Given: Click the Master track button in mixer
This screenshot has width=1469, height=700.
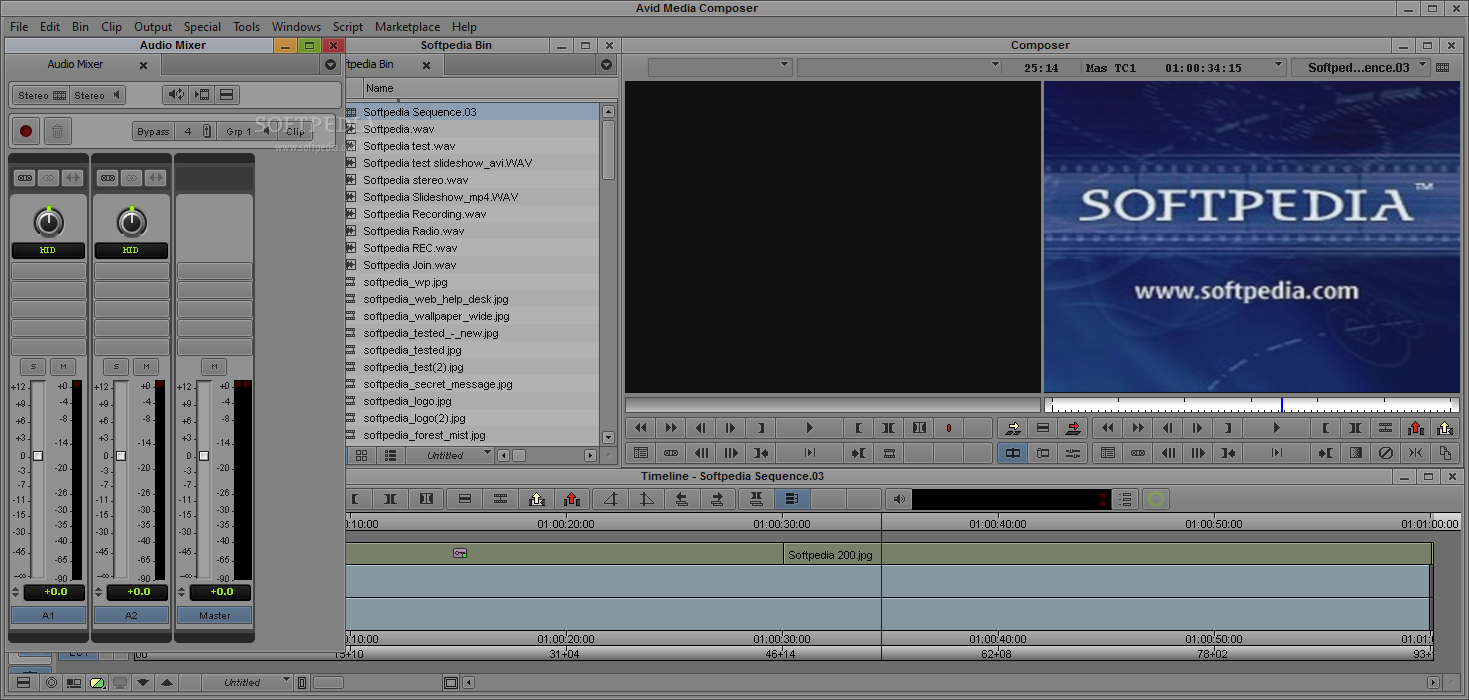Looking at the screenshot, I should coord(214,616).
